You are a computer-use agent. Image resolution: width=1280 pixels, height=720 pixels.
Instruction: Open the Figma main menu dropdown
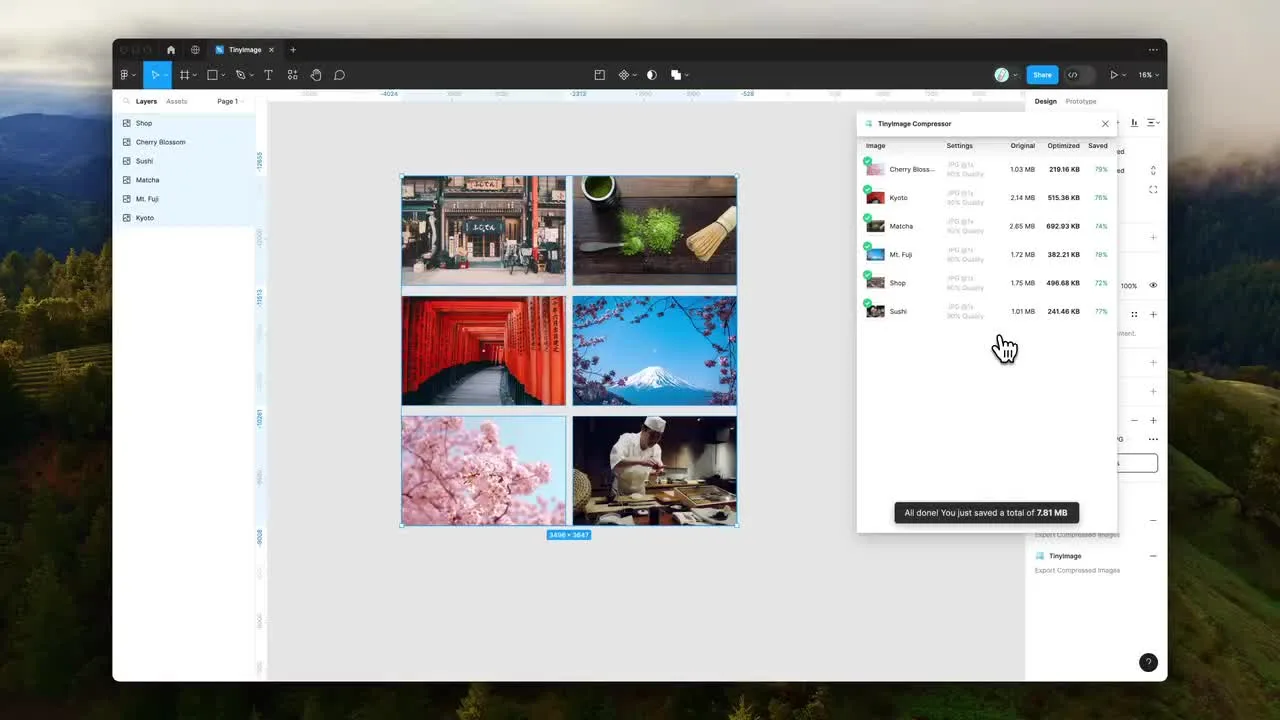pos(127,75)
